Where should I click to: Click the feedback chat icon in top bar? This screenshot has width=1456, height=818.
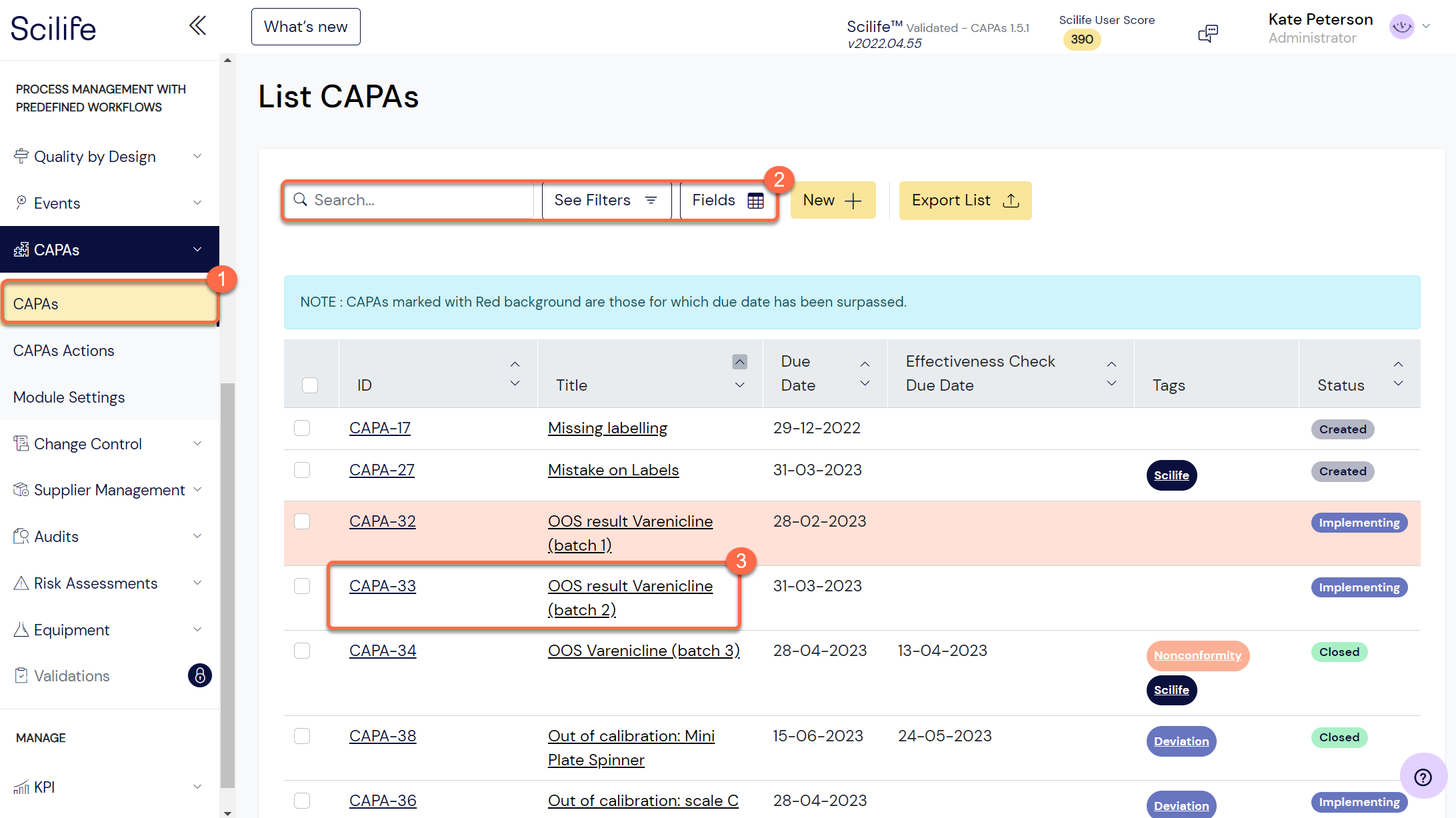tap(1207, 33)
